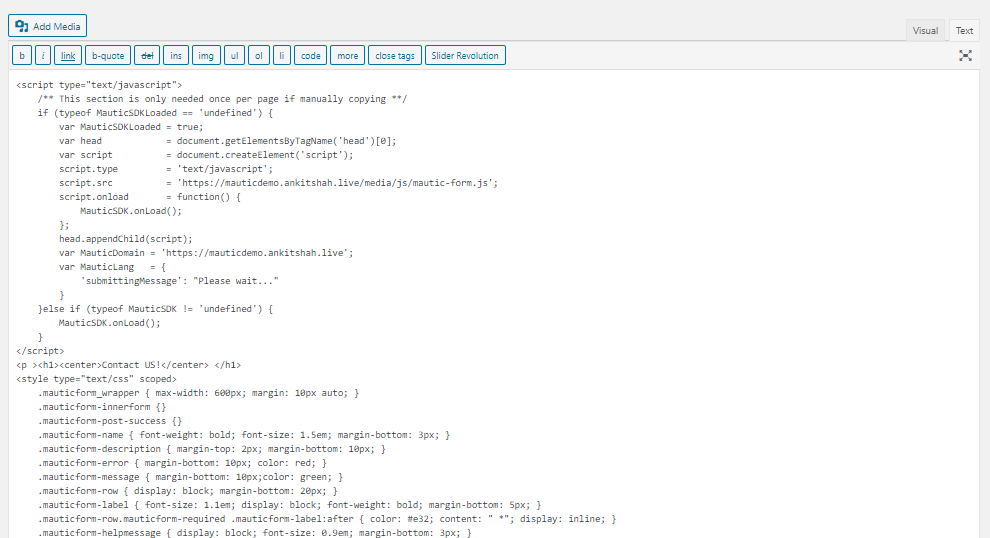Click the first 'MauticSDK.onLoad();' inside the function

(131, 211)
